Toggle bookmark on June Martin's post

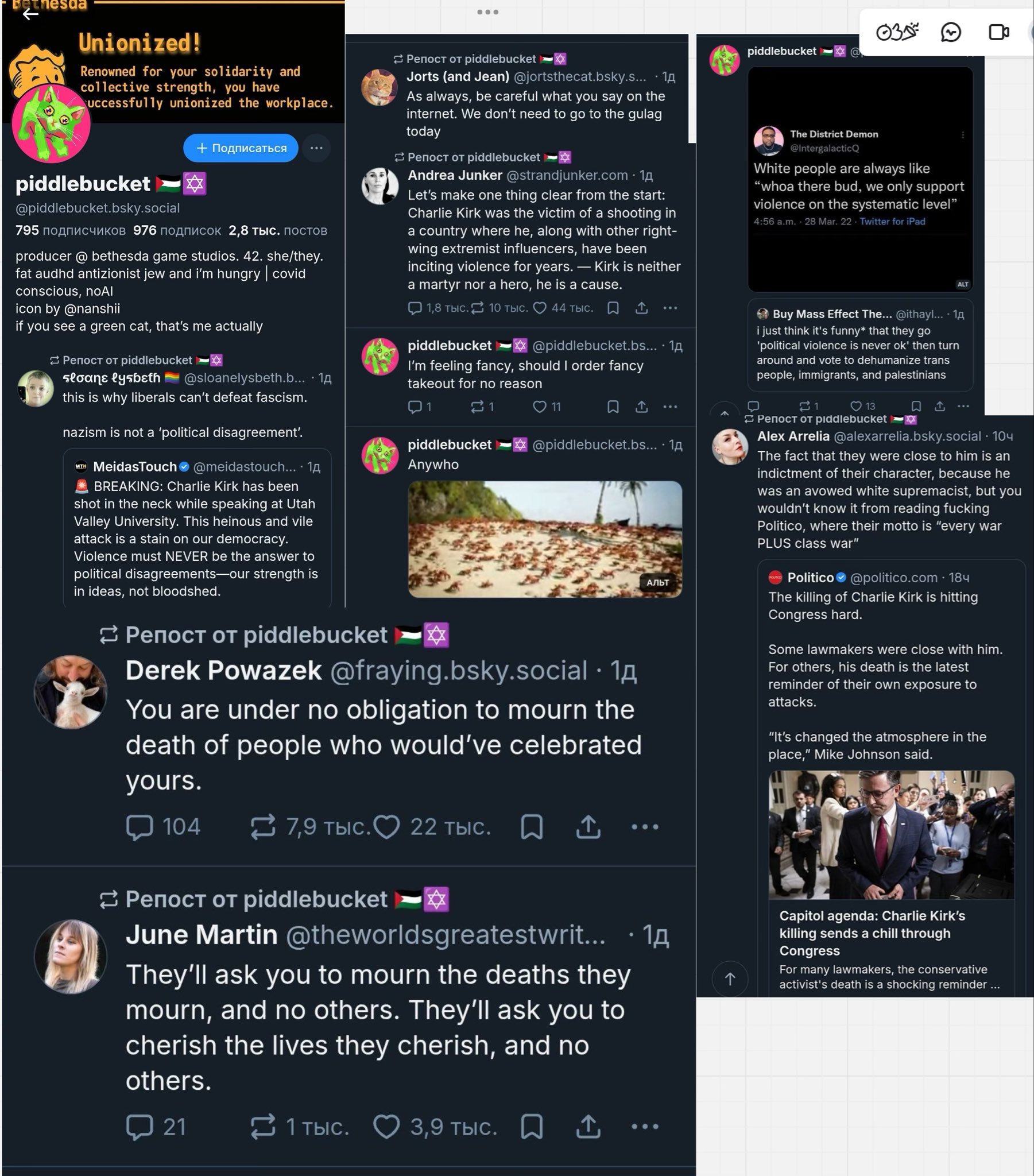pyautogui.click(x=532, y=1127)
